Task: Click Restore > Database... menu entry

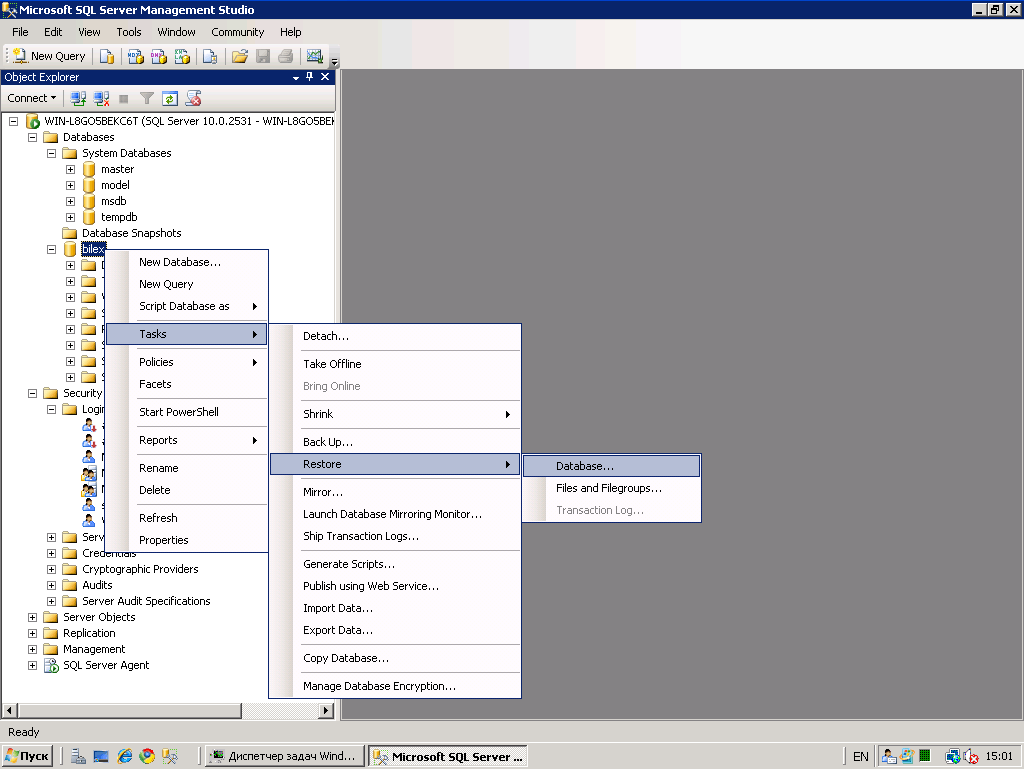Action: pos(611,466)
